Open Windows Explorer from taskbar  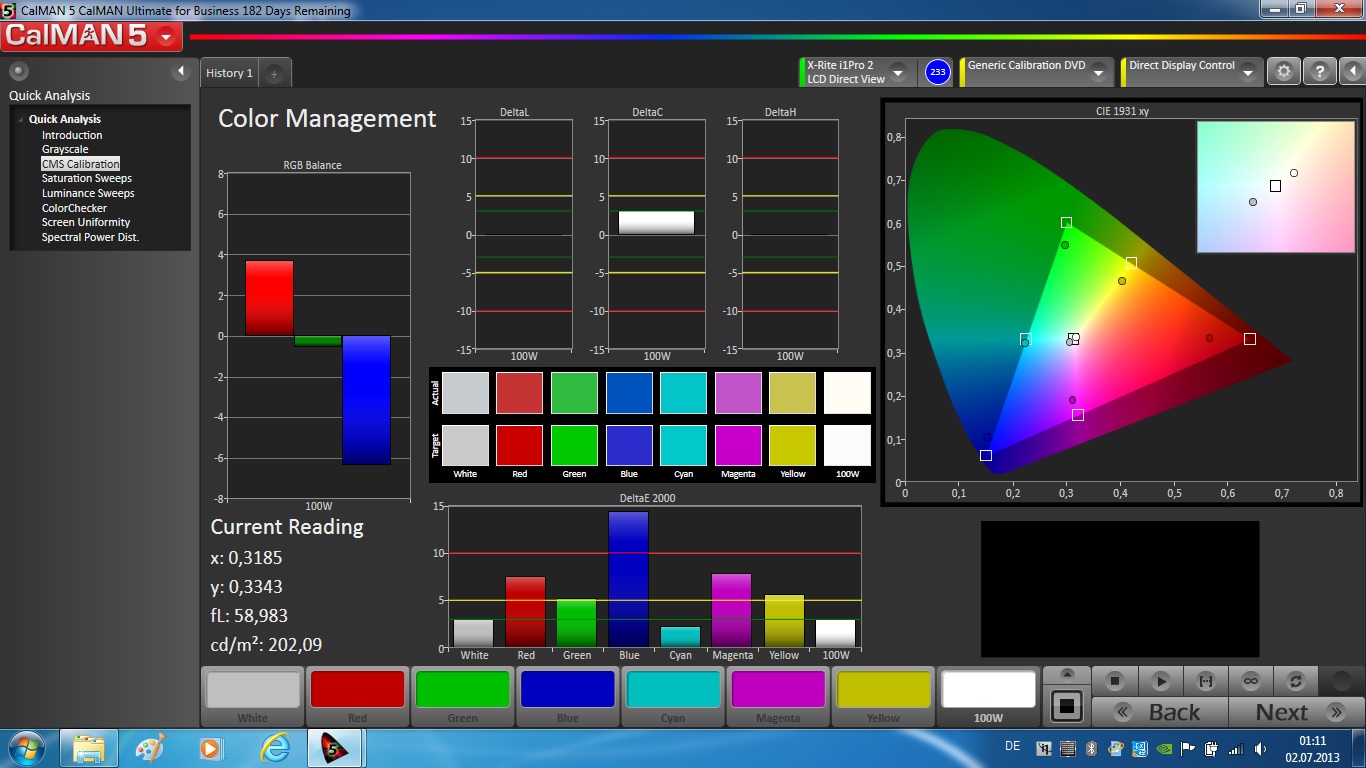[x=89, y=748]
